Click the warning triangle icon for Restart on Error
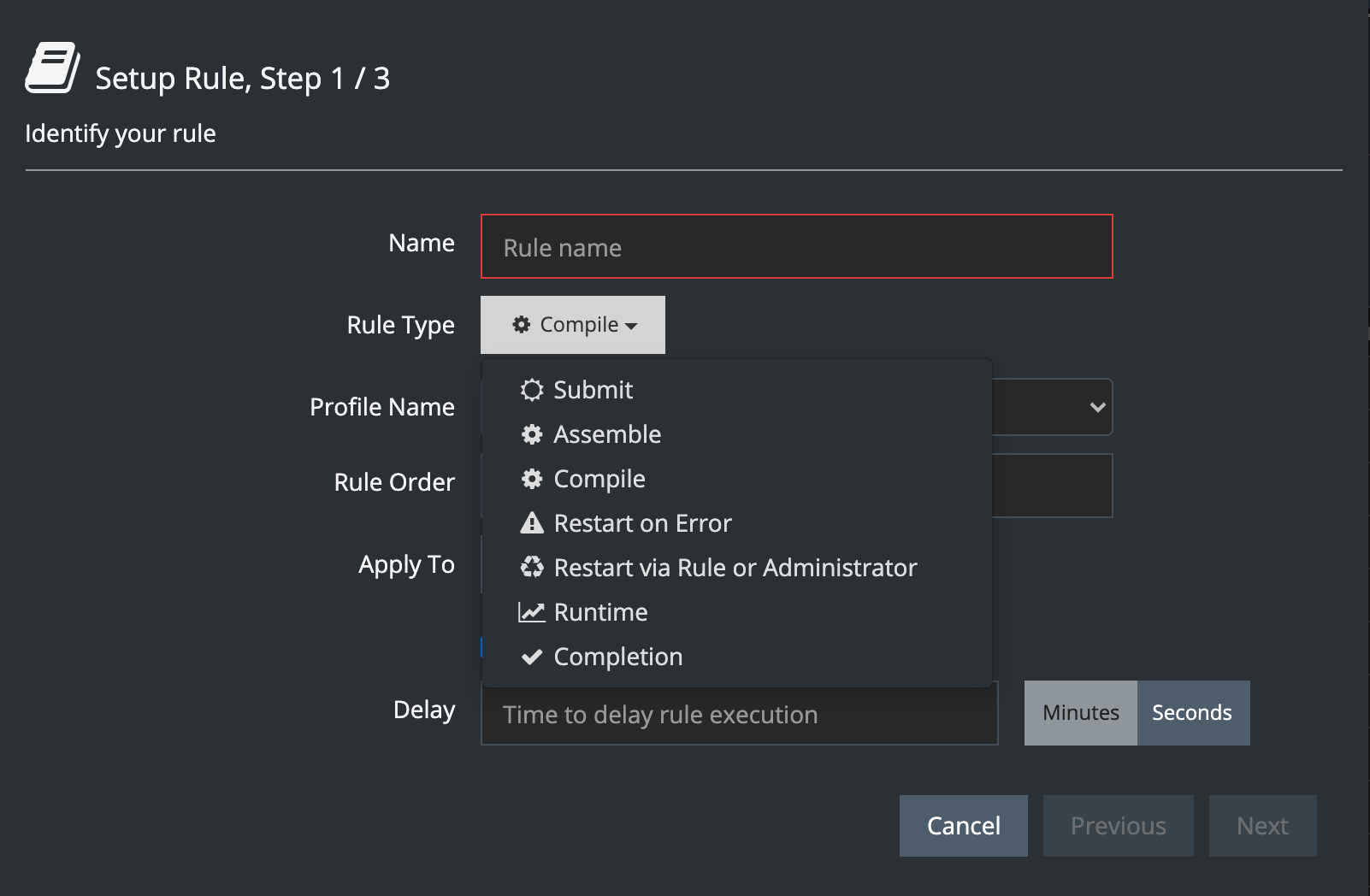The height and width of the screenshot is (896, 1370). pyautogui.click(x=532, y=523)
